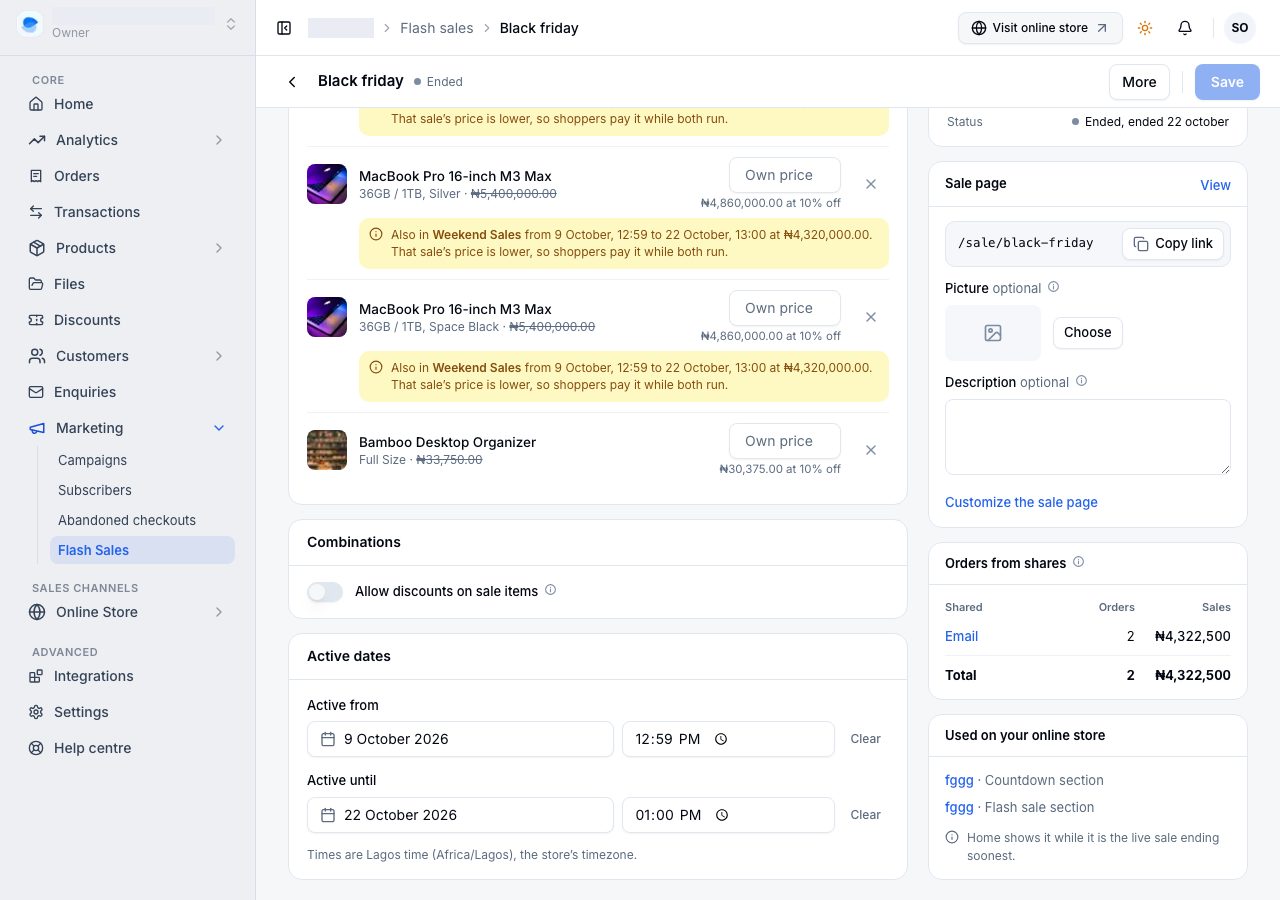Expand the Customers submenu
This screenshot has width=1280, height=900.
(219, 356)
